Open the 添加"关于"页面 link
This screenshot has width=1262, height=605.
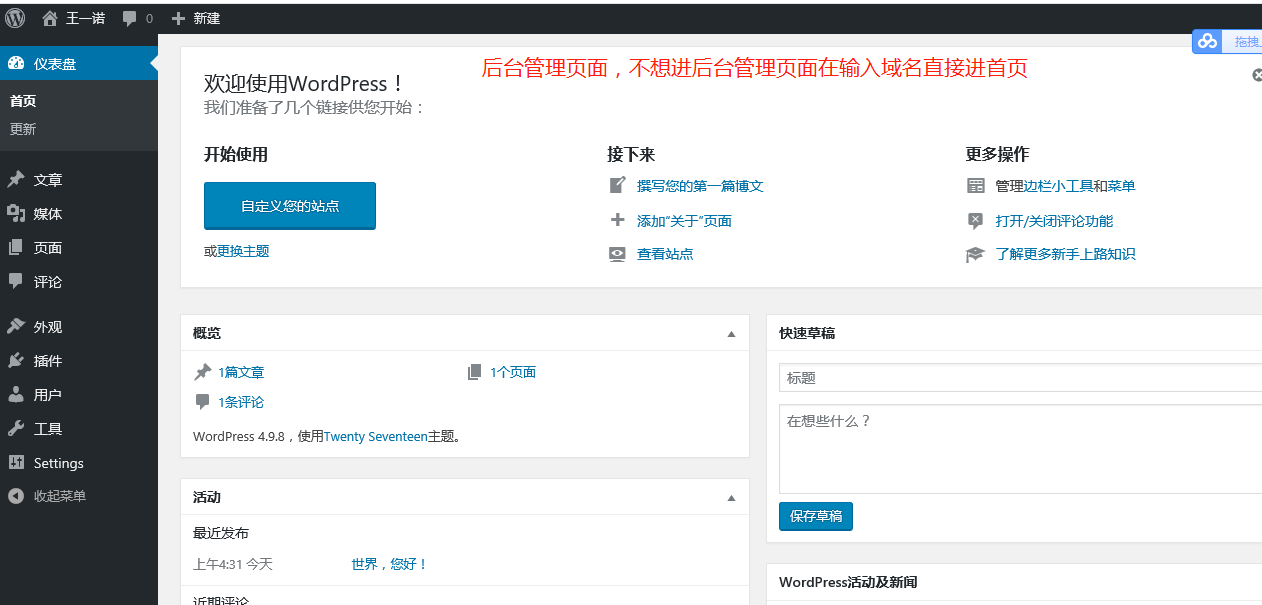(x=684, y=221)
